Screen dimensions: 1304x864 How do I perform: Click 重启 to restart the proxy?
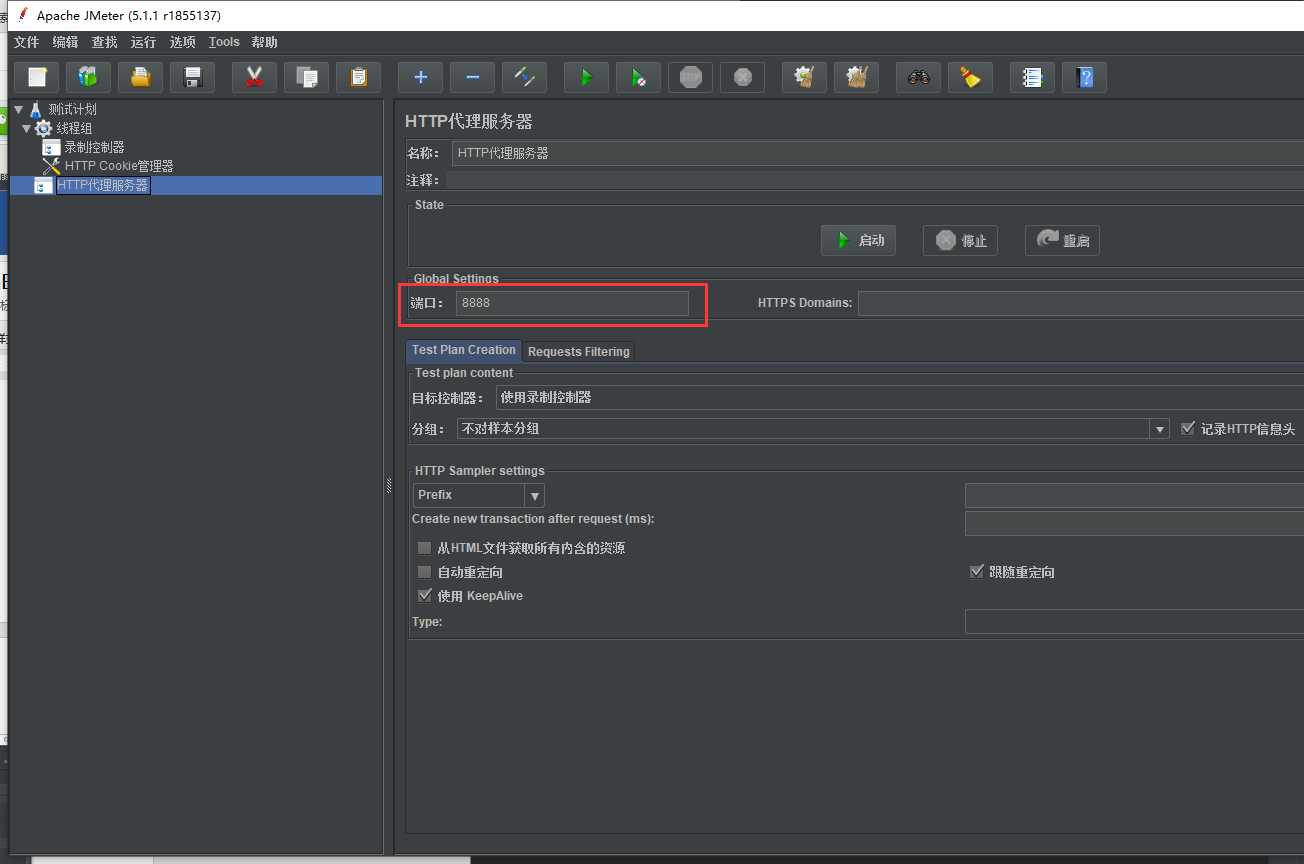point(1062,240)
